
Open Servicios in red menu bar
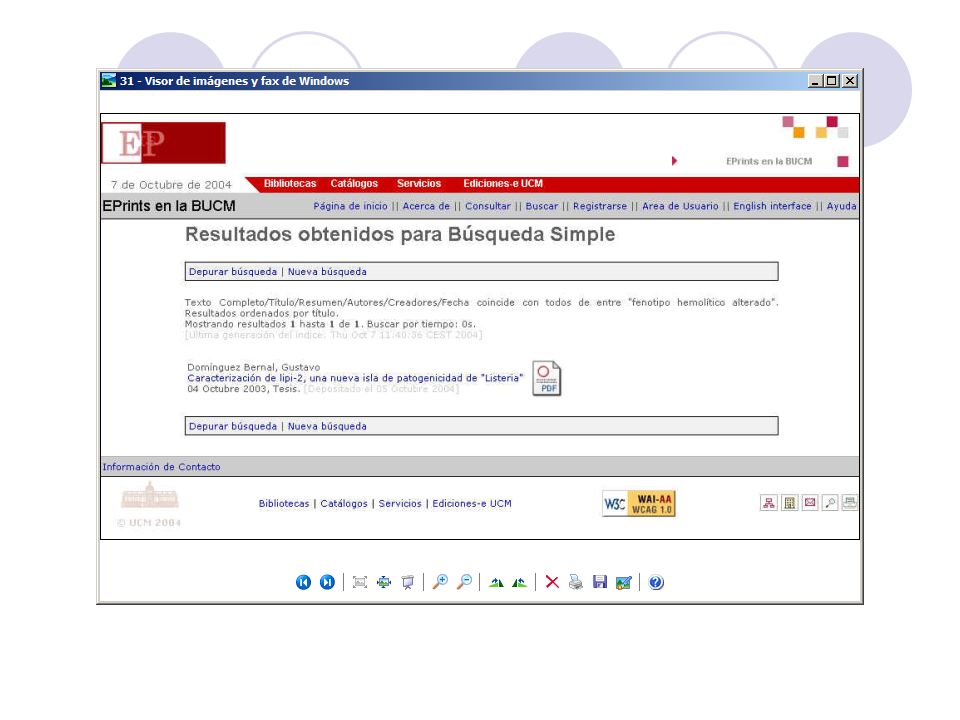pos(419,184)
